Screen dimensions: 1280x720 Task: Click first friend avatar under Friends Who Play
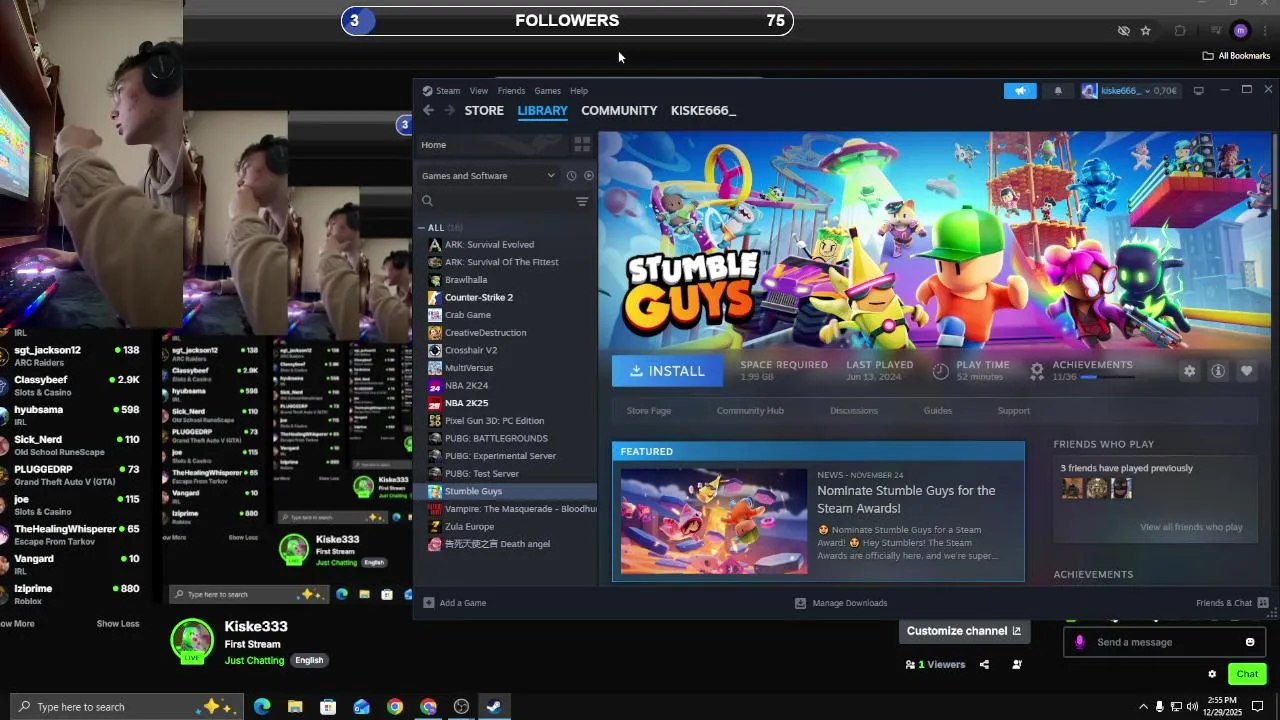[x=1072, y=488]
